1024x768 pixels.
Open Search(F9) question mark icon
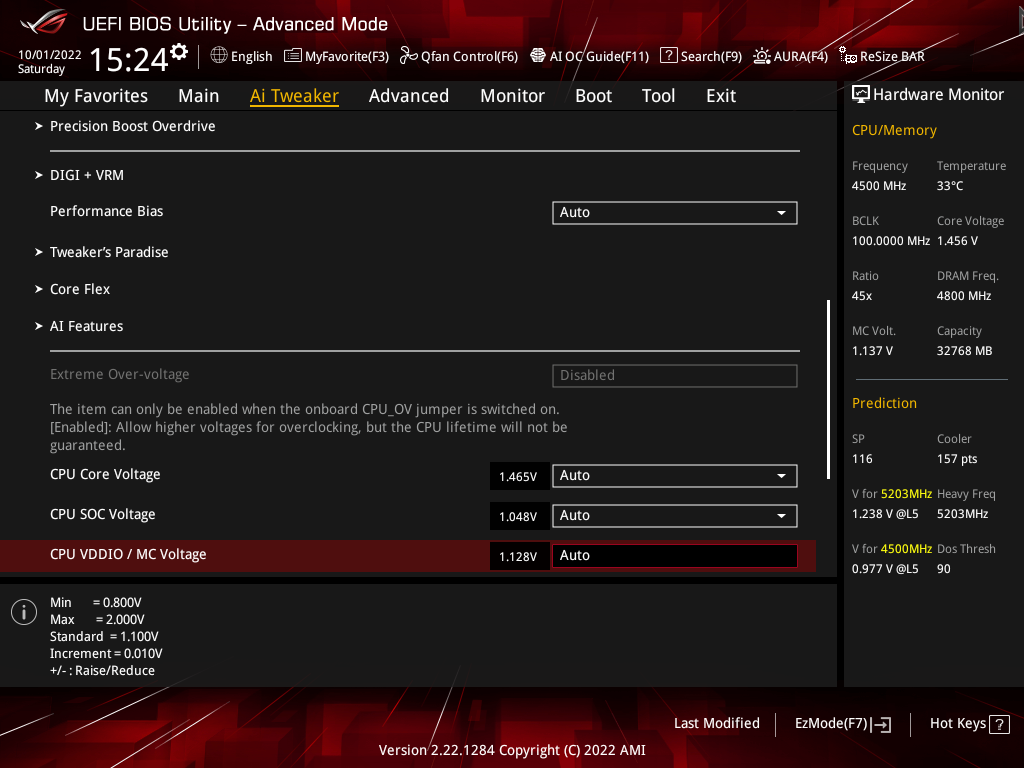669,56
